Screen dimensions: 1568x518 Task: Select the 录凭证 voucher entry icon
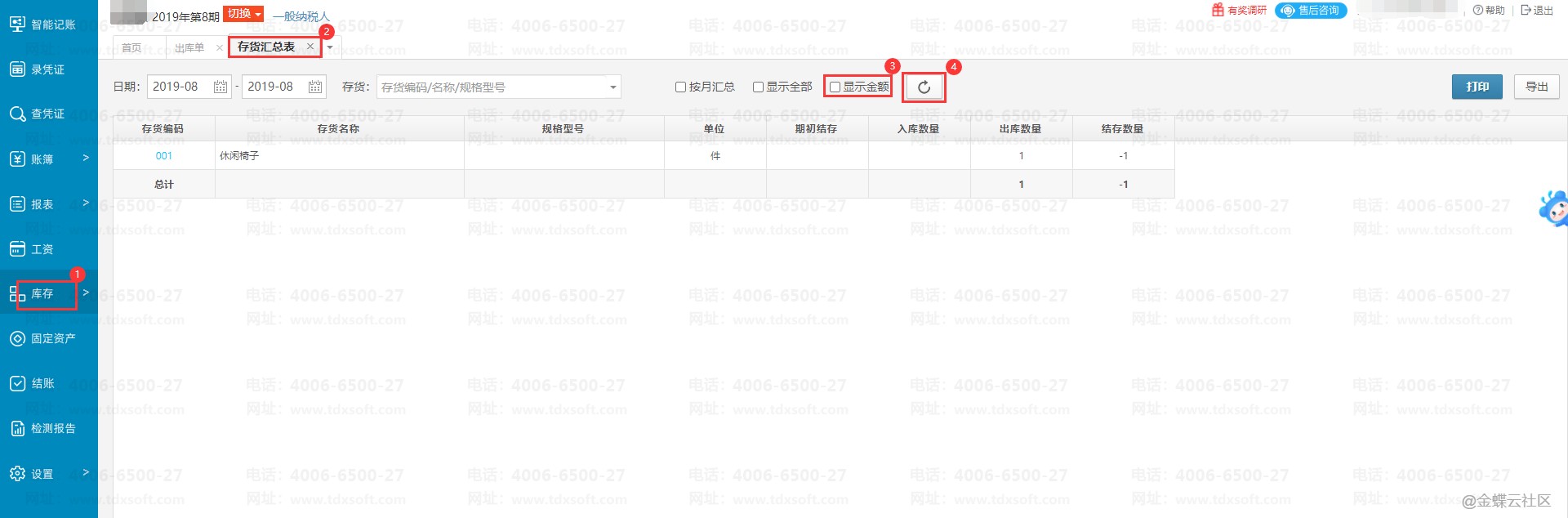(17, 69)
